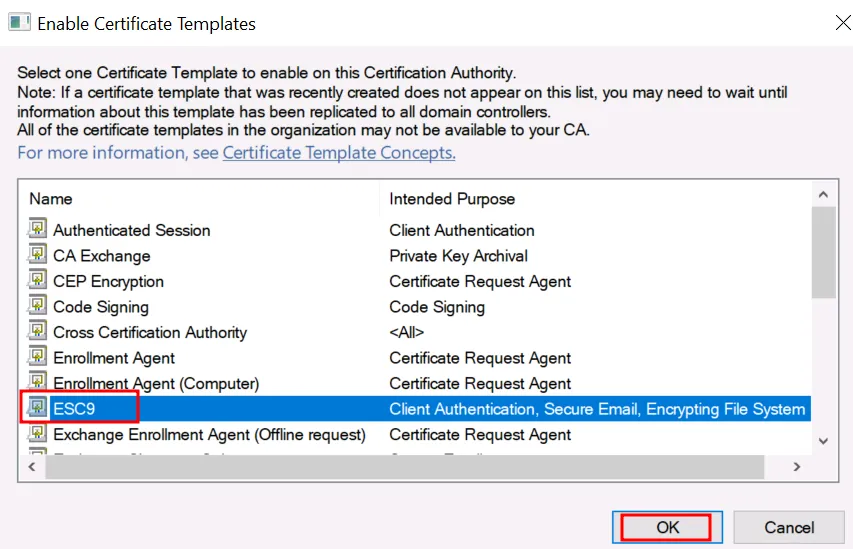The image size is (853, 549).
Task: Click the CA Exchange certificate icon
Action: 39,255
